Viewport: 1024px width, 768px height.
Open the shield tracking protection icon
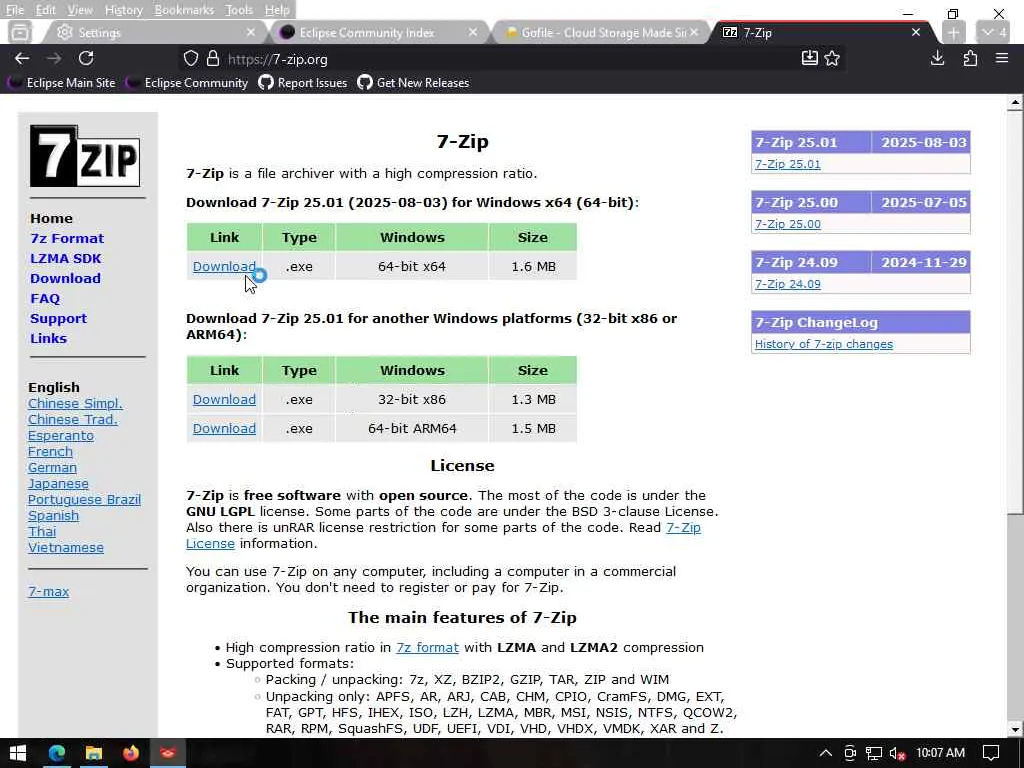(191, 59)
